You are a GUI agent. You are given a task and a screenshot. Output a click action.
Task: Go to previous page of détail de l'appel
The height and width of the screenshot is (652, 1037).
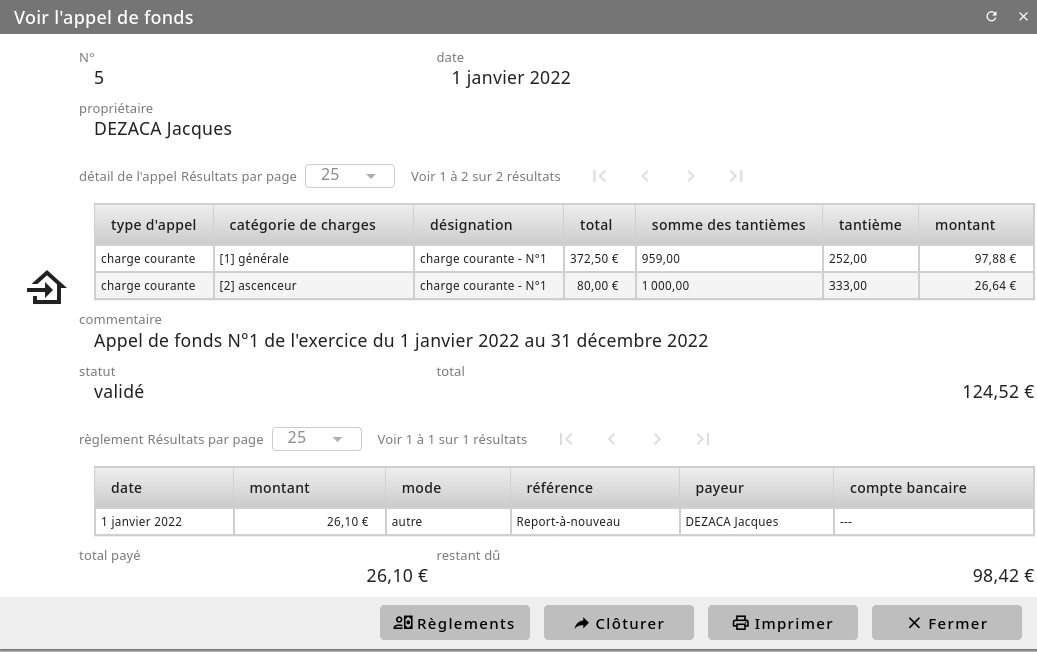[x=645, y=176]
